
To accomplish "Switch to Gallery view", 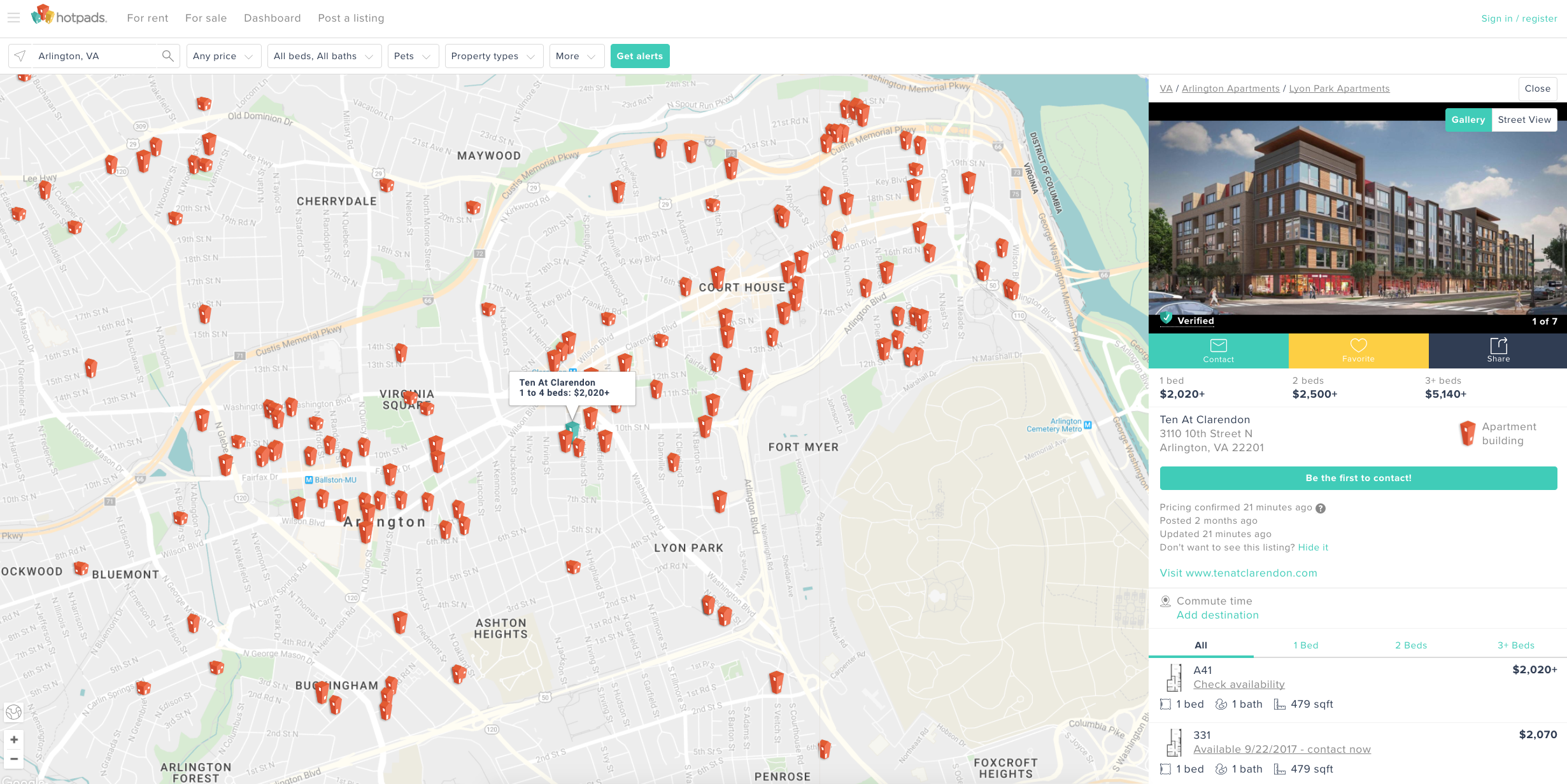I will coord(1468,120).
